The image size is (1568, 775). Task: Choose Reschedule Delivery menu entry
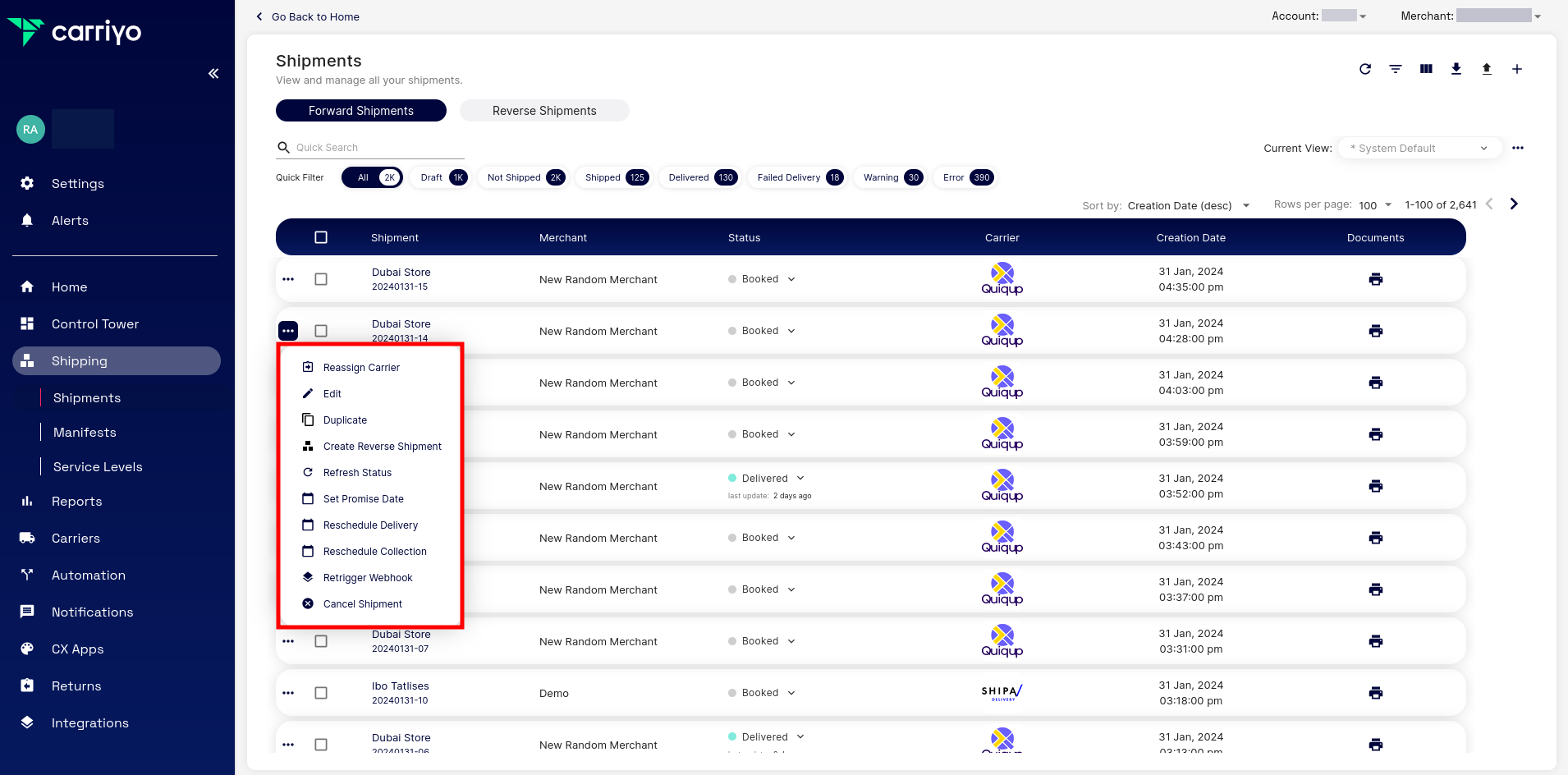pos(370,525)
